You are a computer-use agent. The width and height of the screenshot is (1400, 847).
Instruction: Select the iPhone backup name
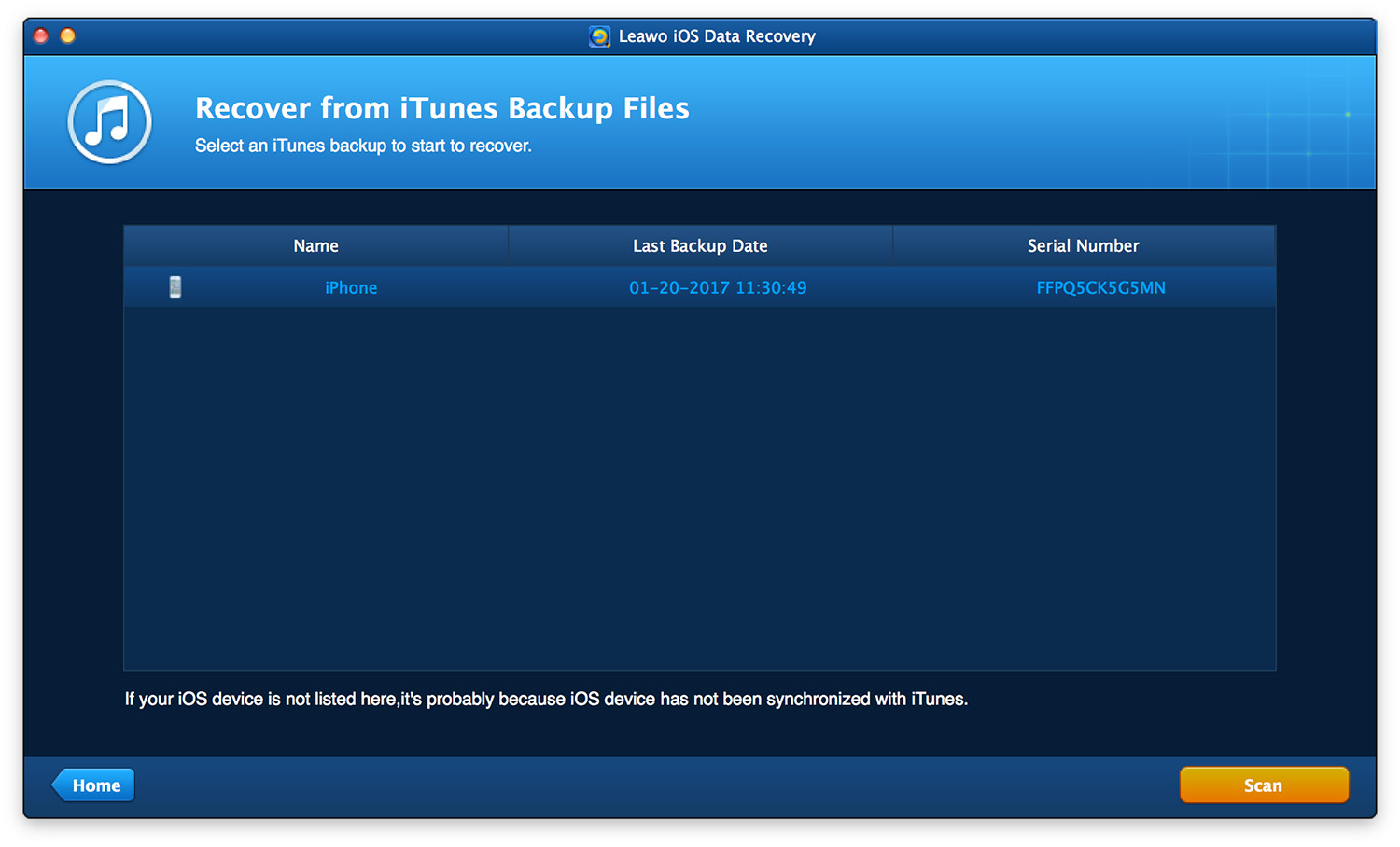pyautogui.click(x=351, y=288)
